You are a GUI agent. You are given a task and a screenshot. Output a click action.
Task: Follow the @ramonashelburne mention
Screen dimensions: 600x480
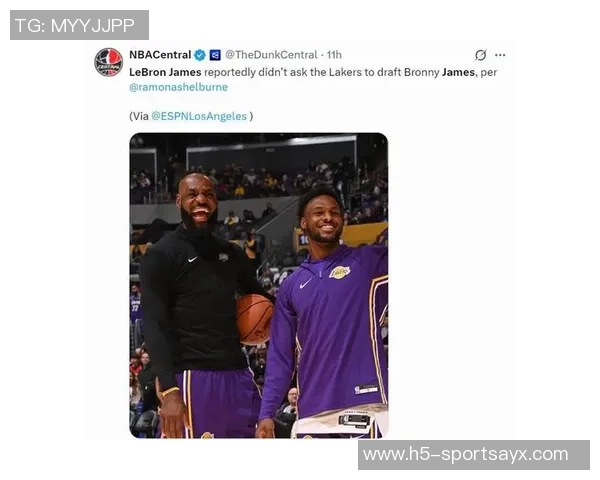[178, 87]
